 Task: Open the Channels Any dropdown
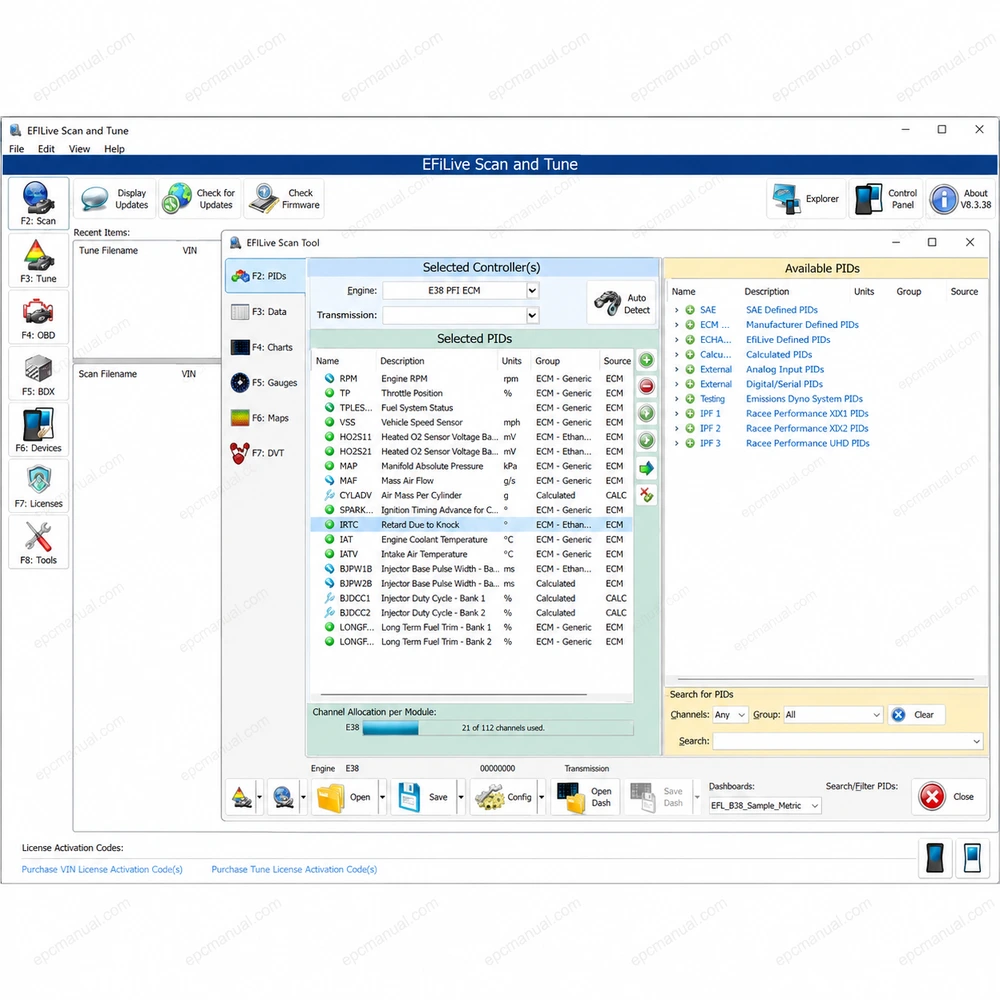point(730,715)
